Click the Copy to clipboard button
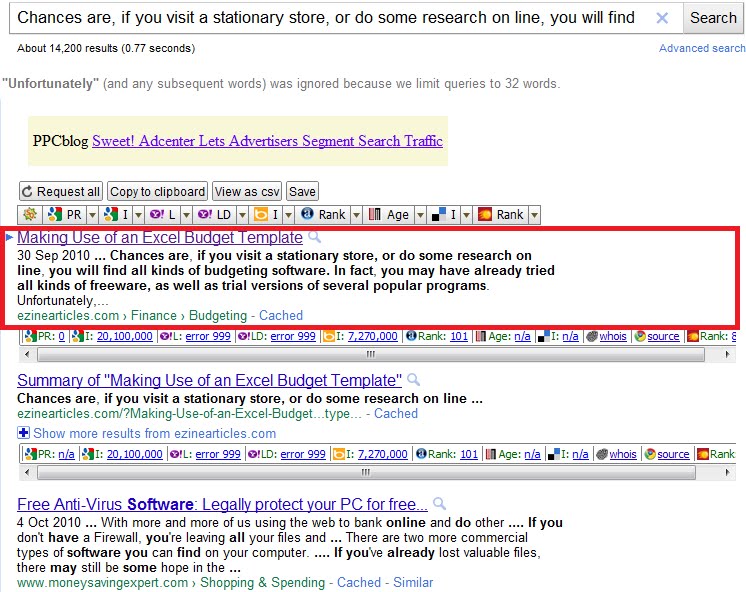 point(157,191)
